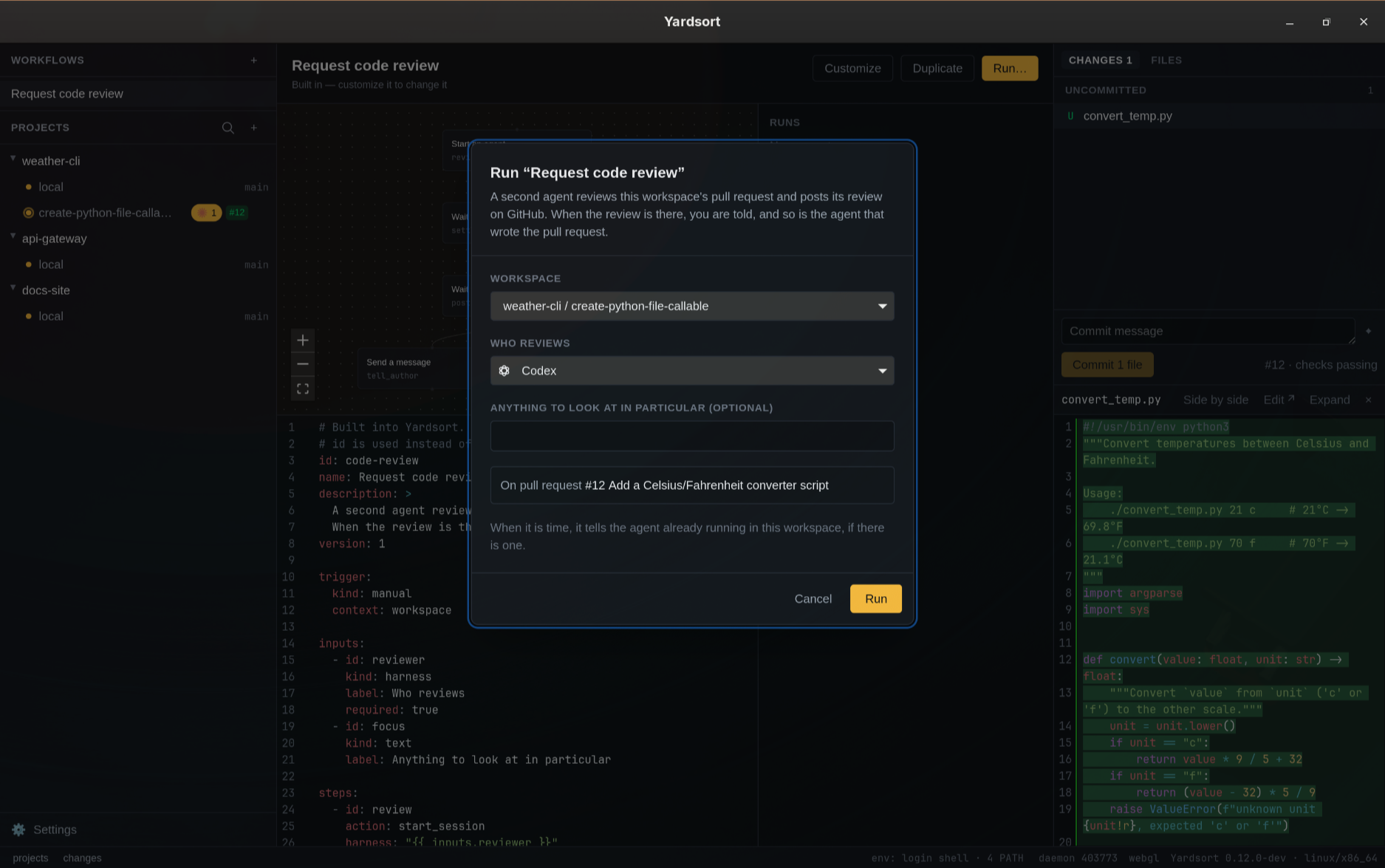Cancel the run dialog
This screenshot has width=1385, height=868.
click(x=813, y=598)
